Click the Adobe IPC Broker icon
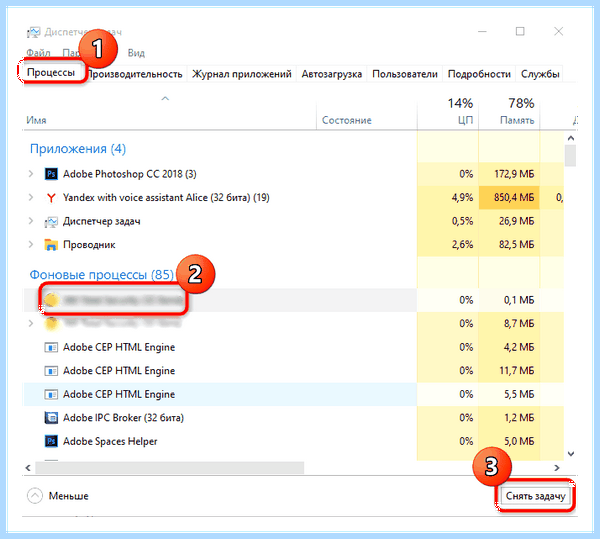 click(x=51, y=418)
